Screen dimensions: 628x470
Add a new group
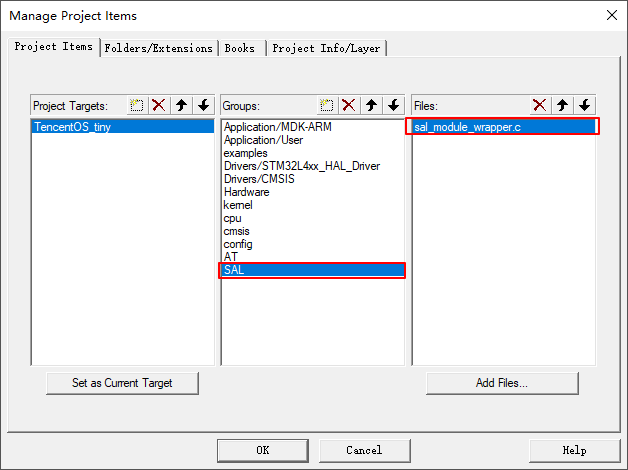326,106
